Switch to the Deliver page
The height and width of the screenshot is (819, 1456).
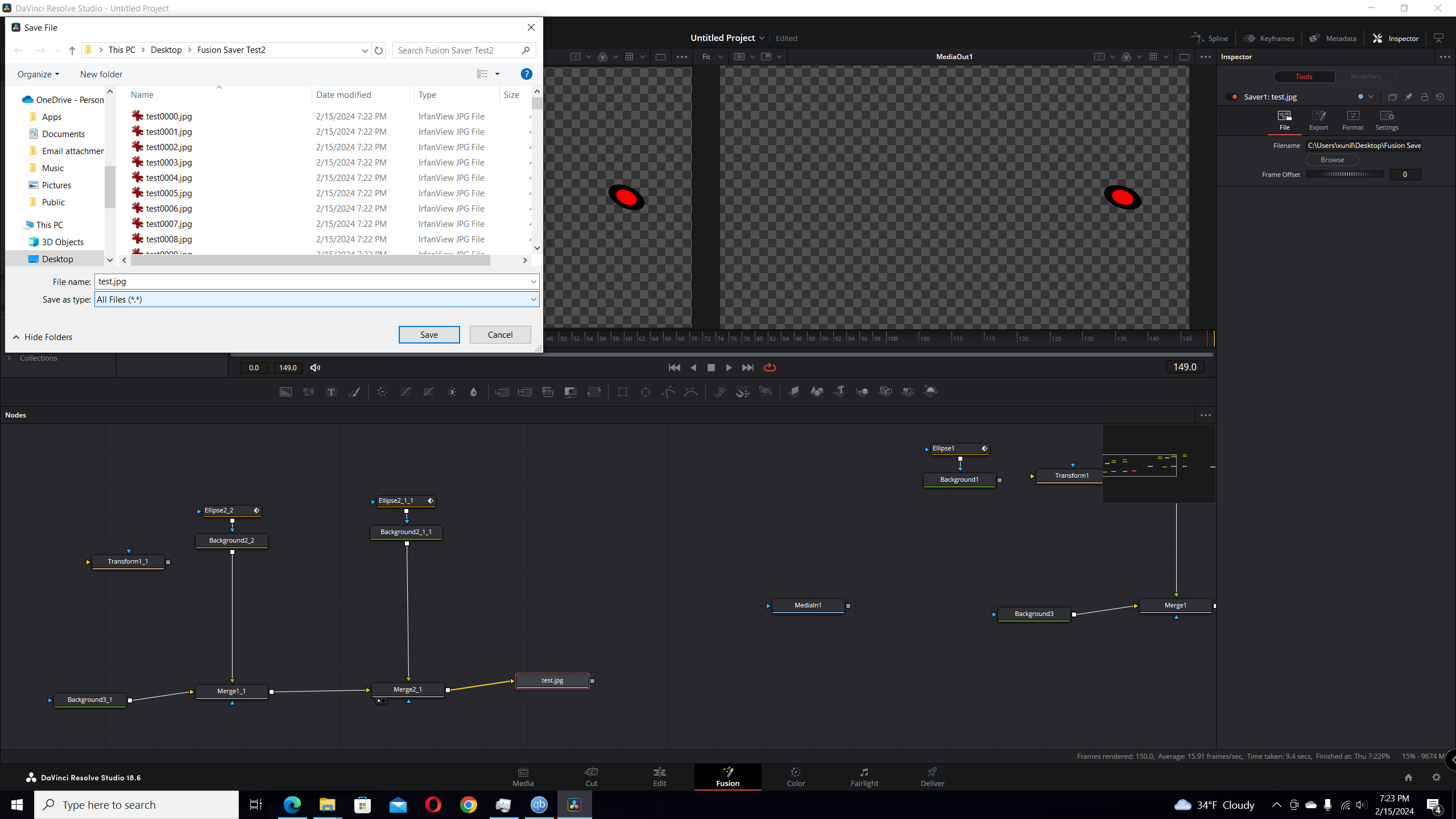(x=932, y=777)
